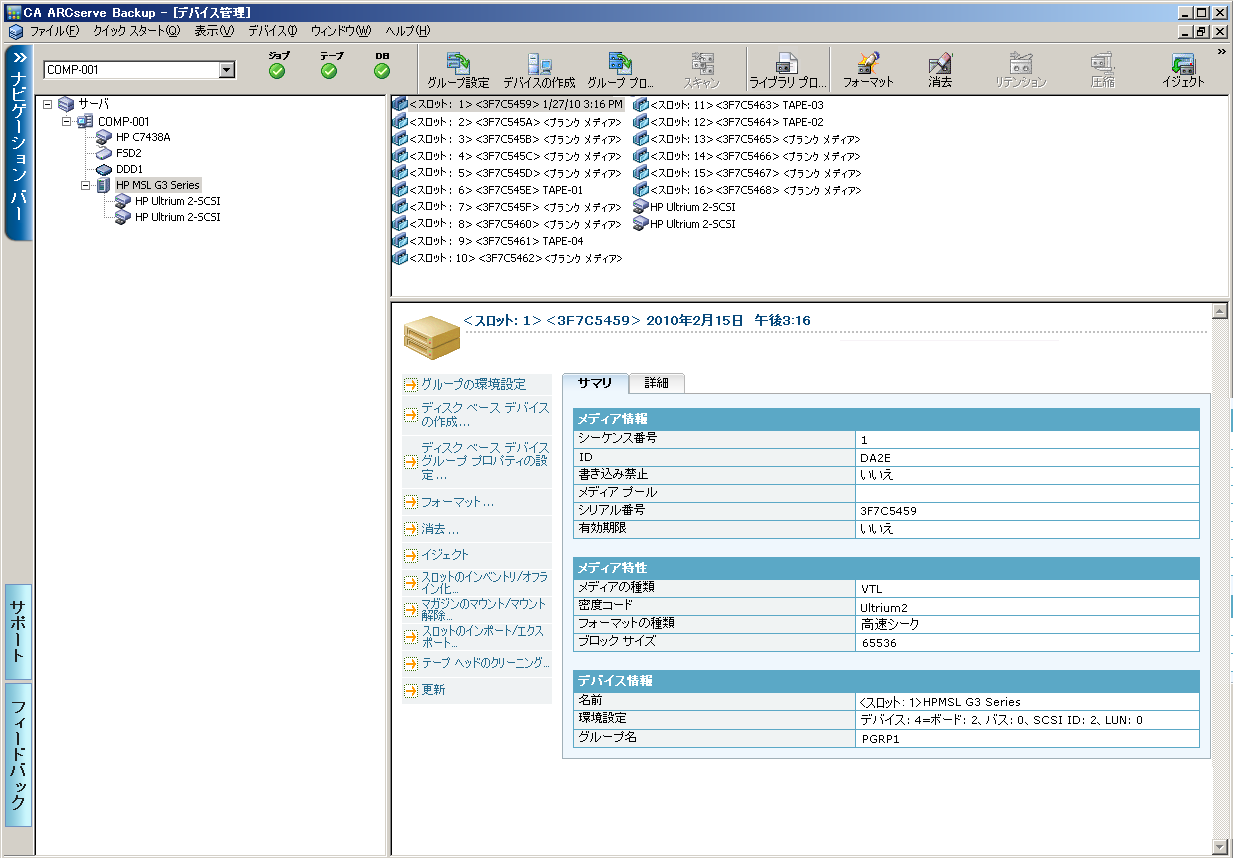Select slot 6 TAPE-01 media item
The width and height of the screenshot is (1233, 858).
click(495, 190)
